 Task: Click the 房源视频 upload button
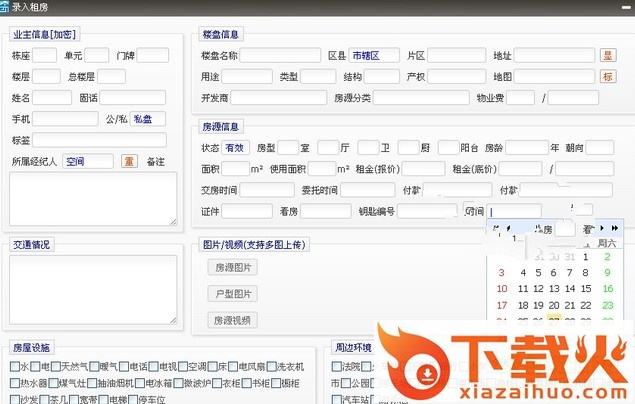(232, 320)
